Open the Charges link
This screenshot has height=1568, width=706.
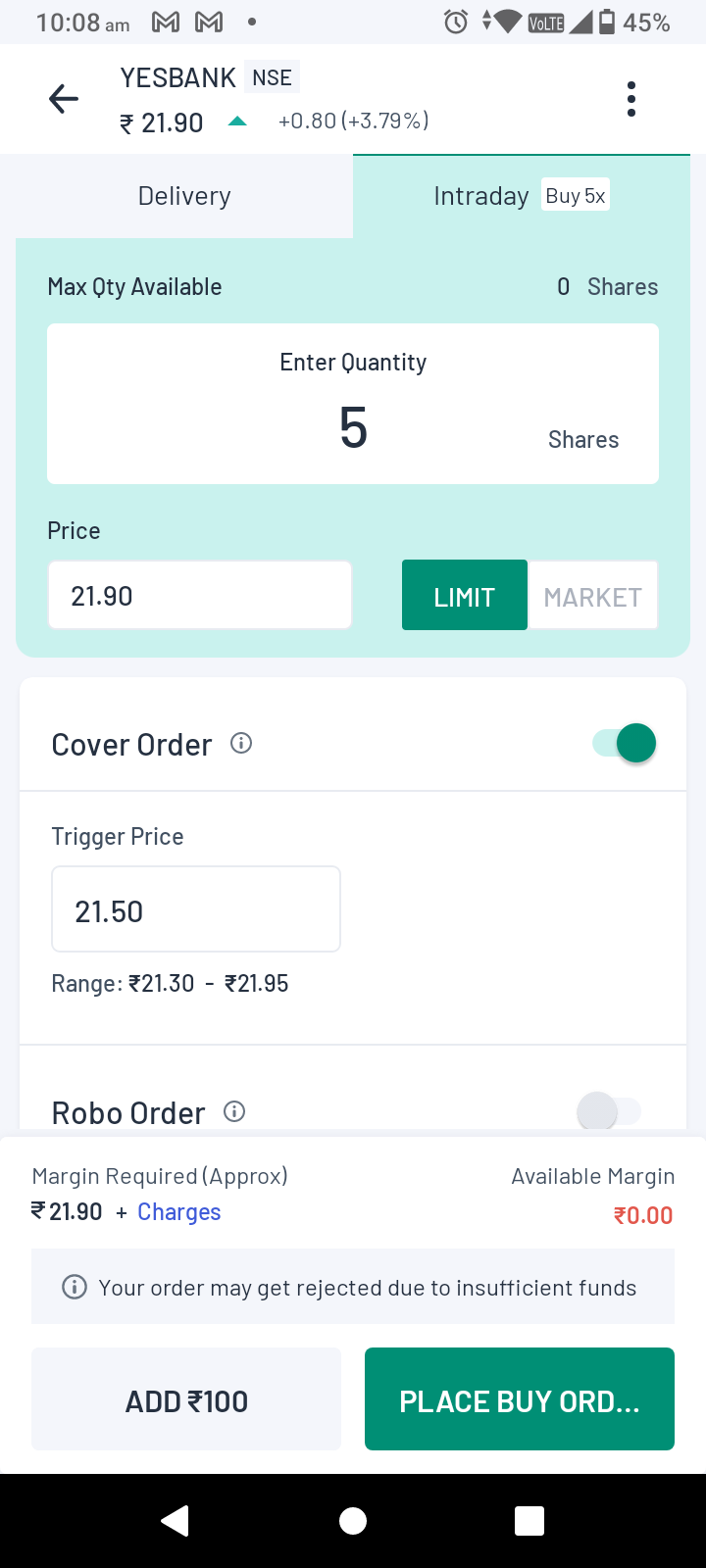pos(179,1212)
